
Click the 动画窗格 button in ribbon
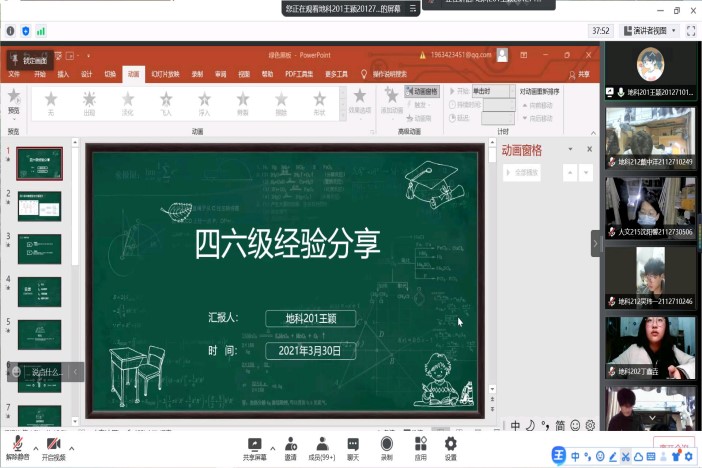click(422, 91)
